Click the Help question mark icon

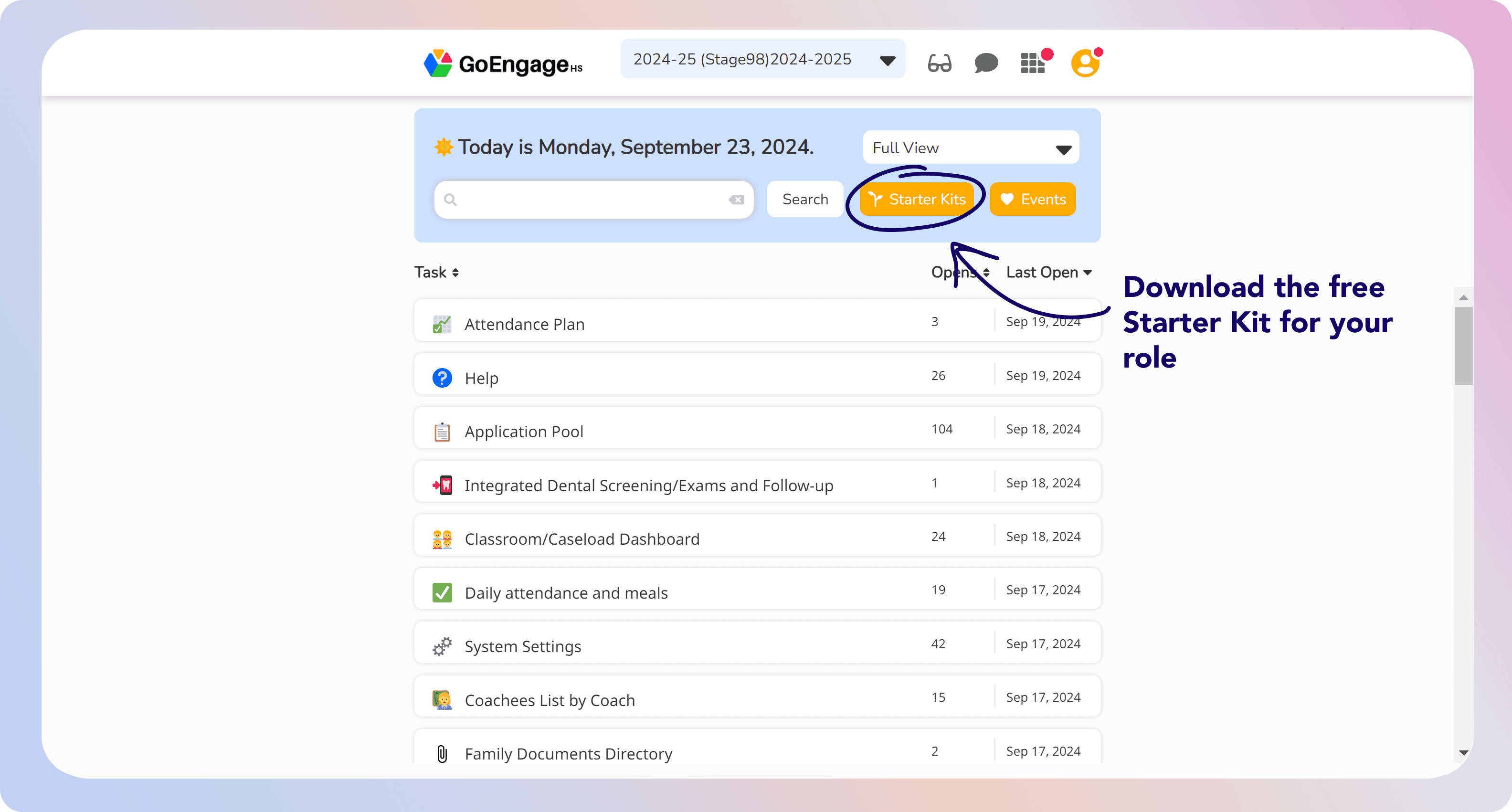pos(442,378)
